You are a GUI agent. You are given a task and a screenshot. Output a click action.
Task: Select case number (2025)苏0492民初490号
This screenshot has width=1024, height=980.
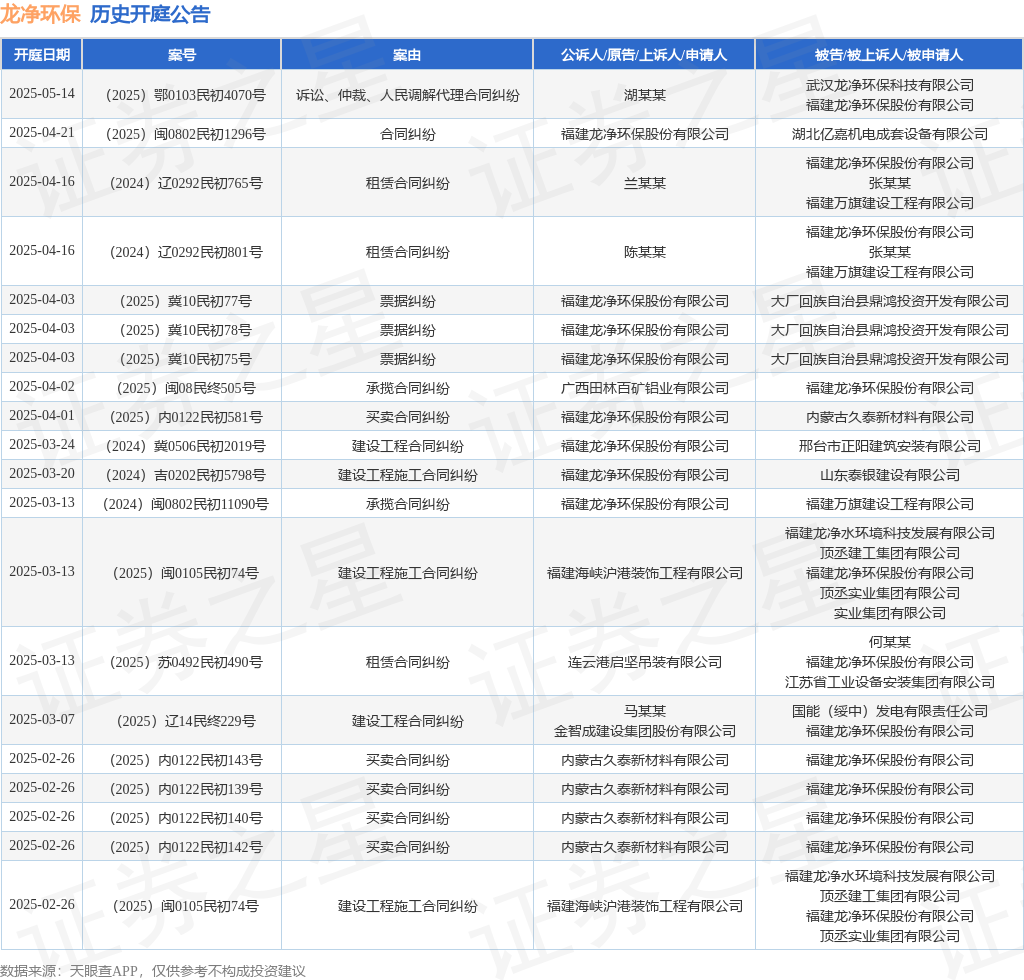185,662
